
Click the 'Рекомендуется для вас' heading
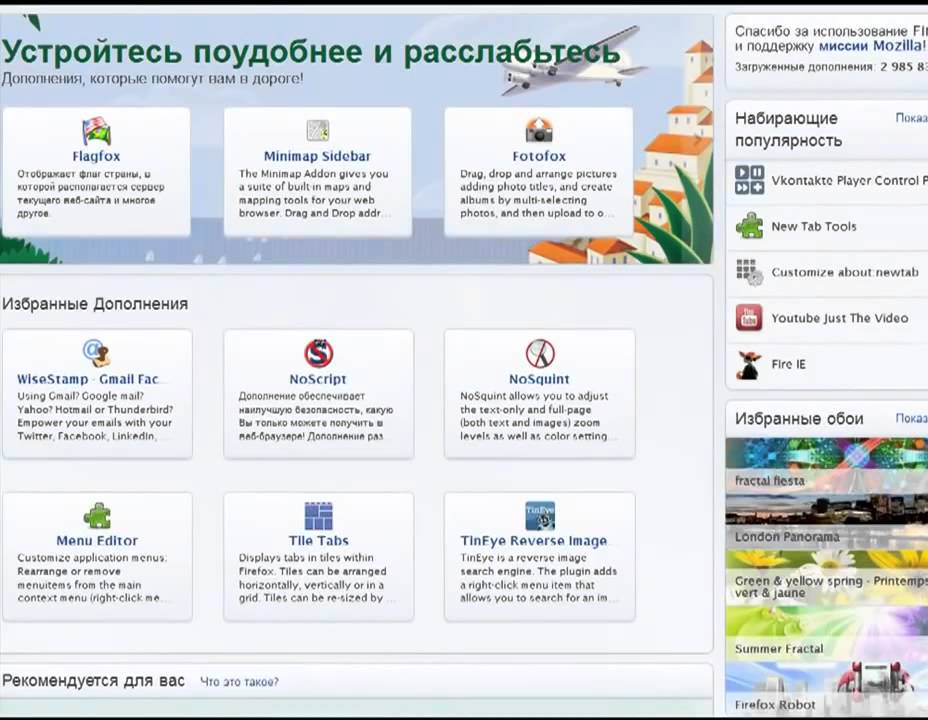point(93,681)
